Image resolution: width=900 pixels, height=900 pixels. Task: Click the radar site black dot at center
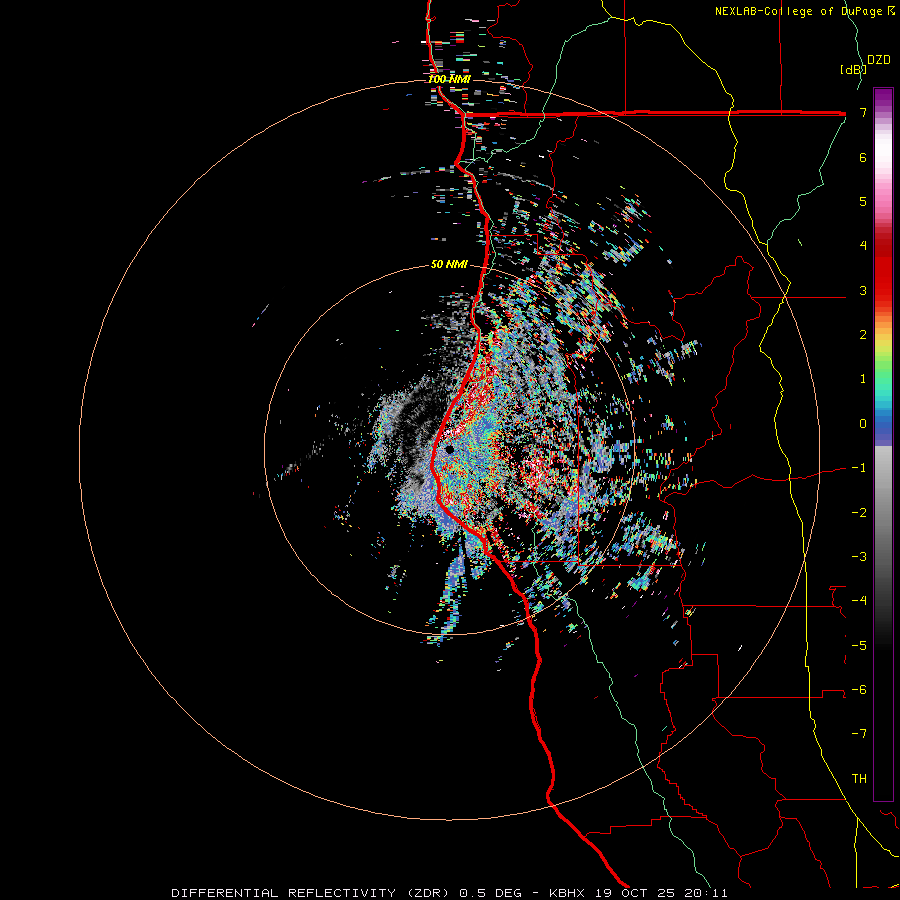(449, 449)
